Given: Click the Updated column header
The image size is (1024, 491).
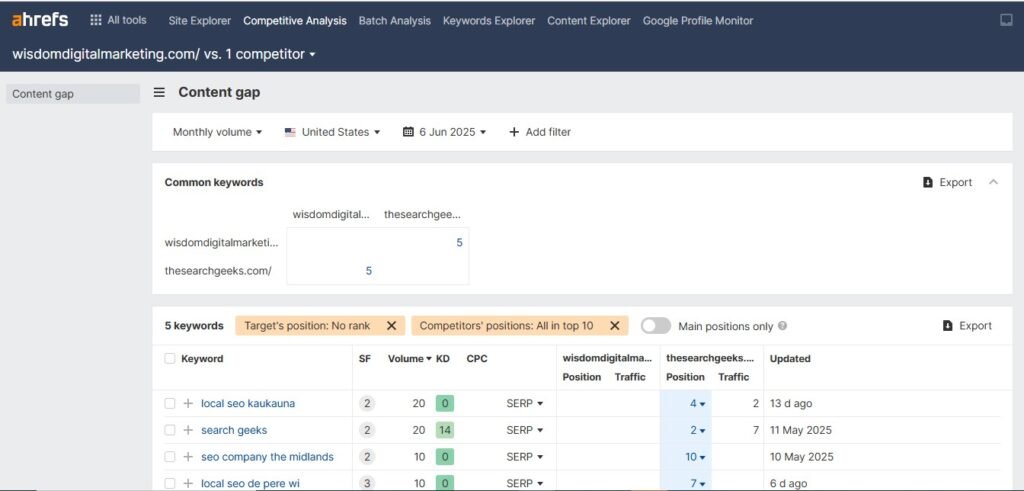Looking at the screenshot, I should (790, 358).
